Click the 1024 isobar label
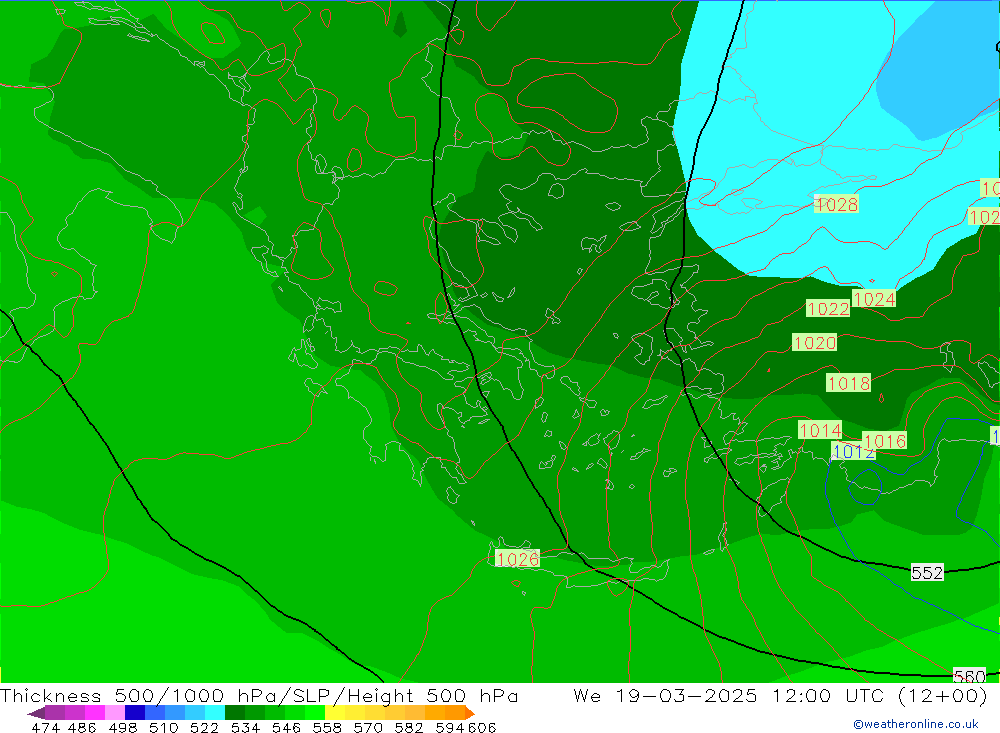The image size is (1000, 733). coord(874,299)
